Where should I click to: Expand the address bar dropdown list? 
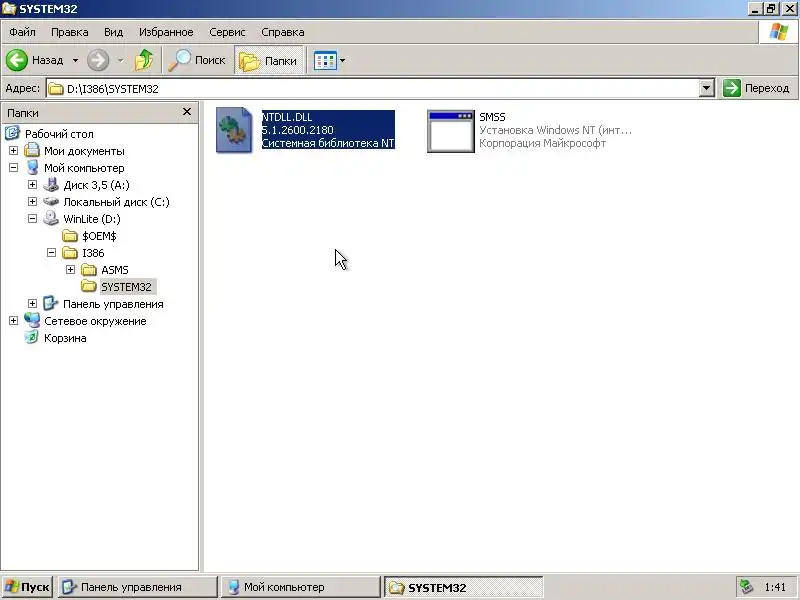tap(706, 89)
